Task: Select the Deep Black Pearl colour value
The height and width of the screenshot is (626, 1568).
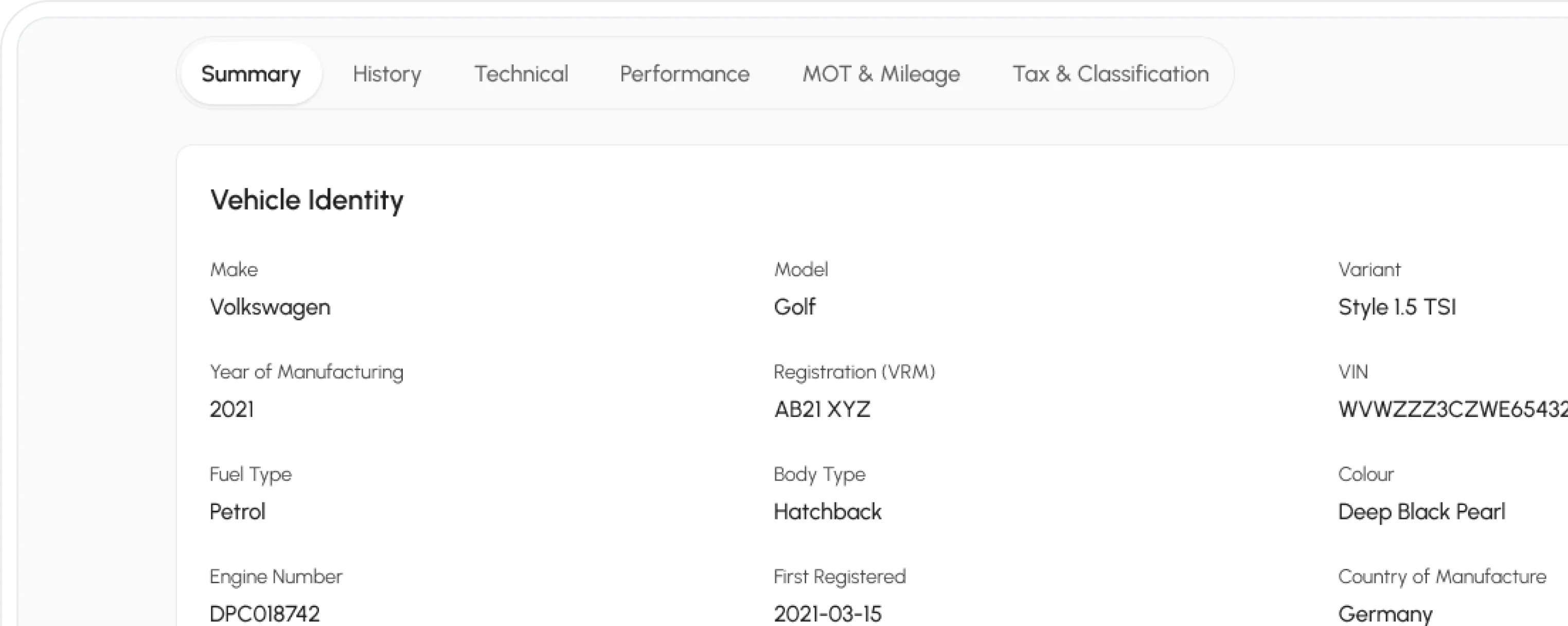Action: click(1421, 512)
